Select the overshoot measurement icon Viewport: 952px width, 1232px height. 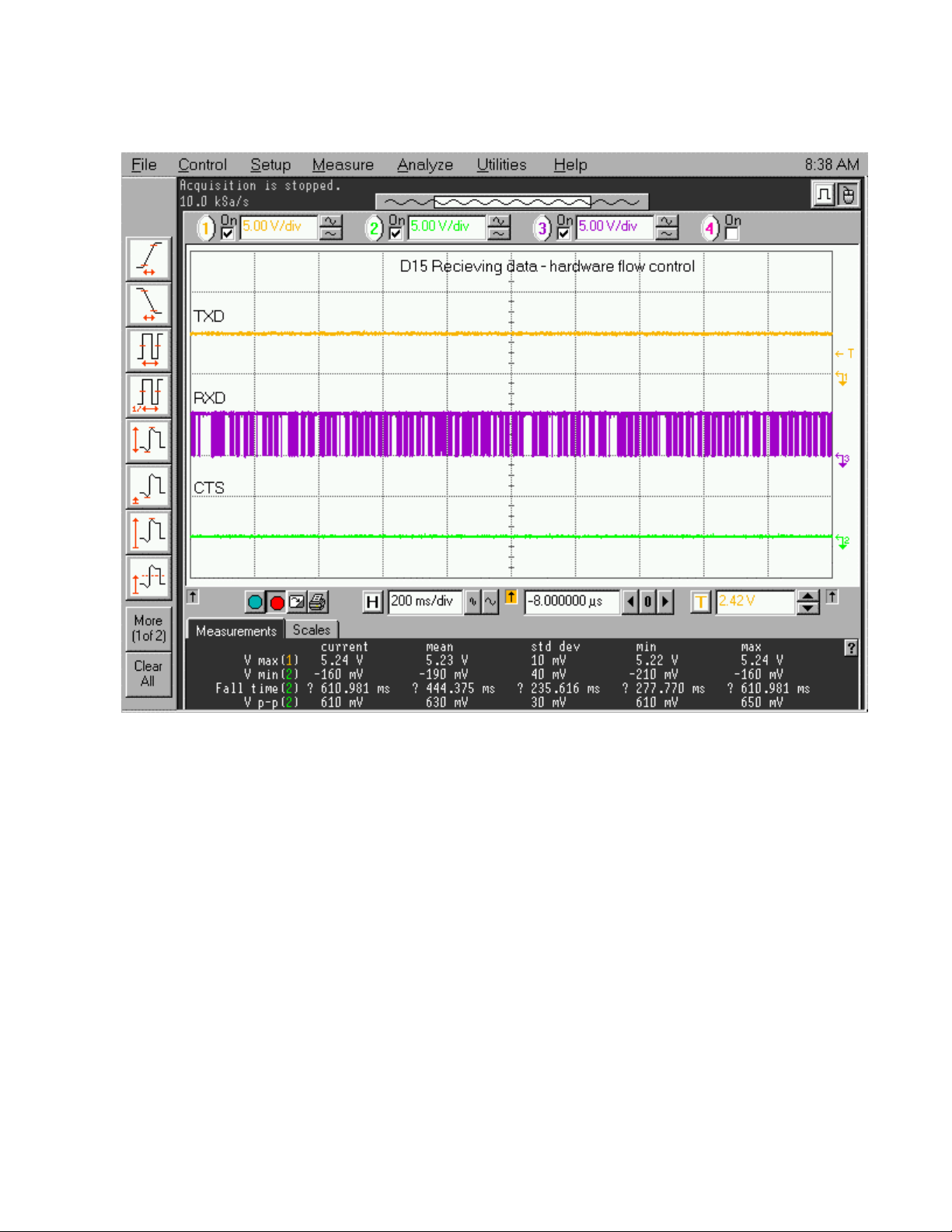pyautogui.click(x=148, y=578)
